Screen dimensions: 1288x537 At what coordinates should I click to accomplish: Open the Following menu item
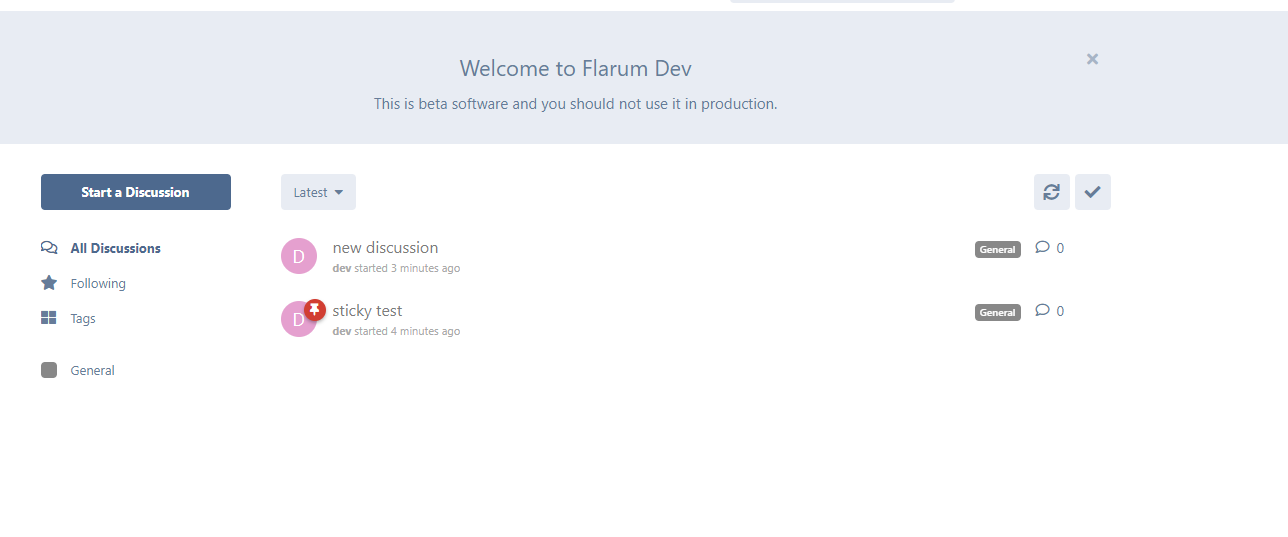pyautogui.click(x=84, y=283)
